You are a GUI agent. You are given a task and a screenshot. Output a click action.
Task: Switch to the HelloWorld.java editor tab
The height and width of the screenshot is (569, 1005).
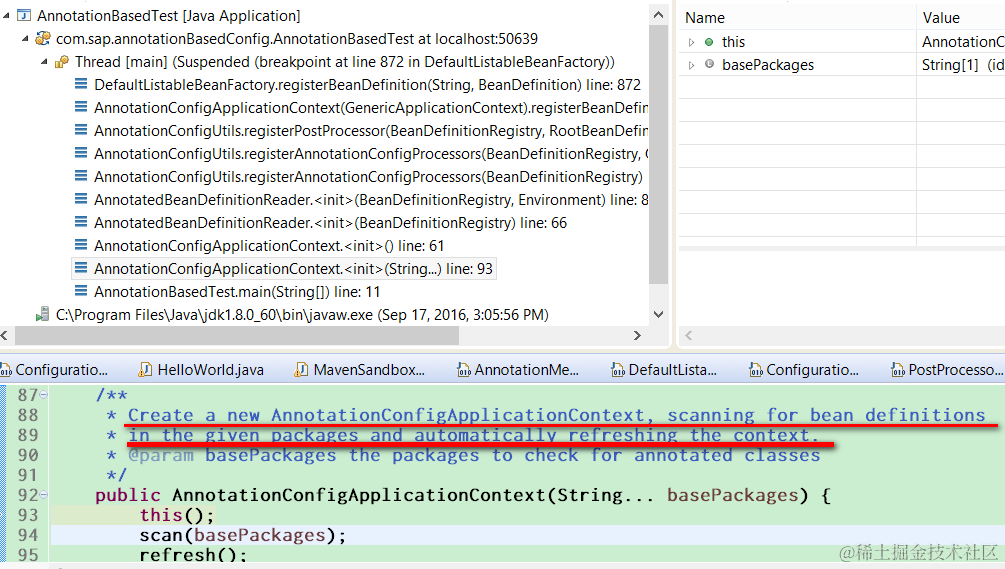[x=202, y=370]
